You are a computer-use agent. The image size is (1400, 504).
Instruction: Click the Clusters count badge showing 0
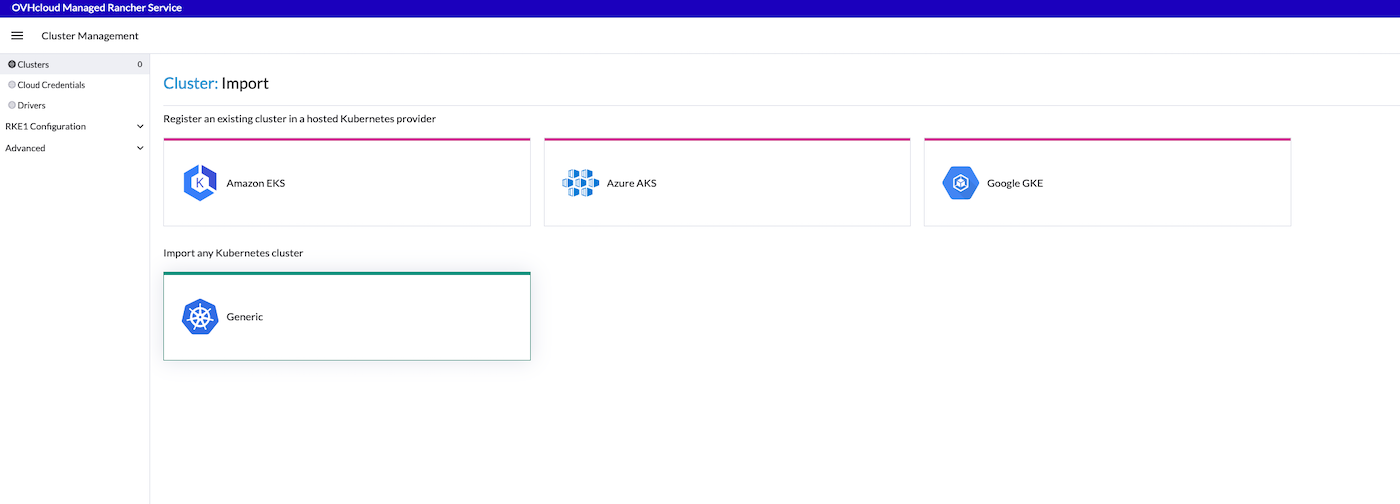[x=139, y=64]
